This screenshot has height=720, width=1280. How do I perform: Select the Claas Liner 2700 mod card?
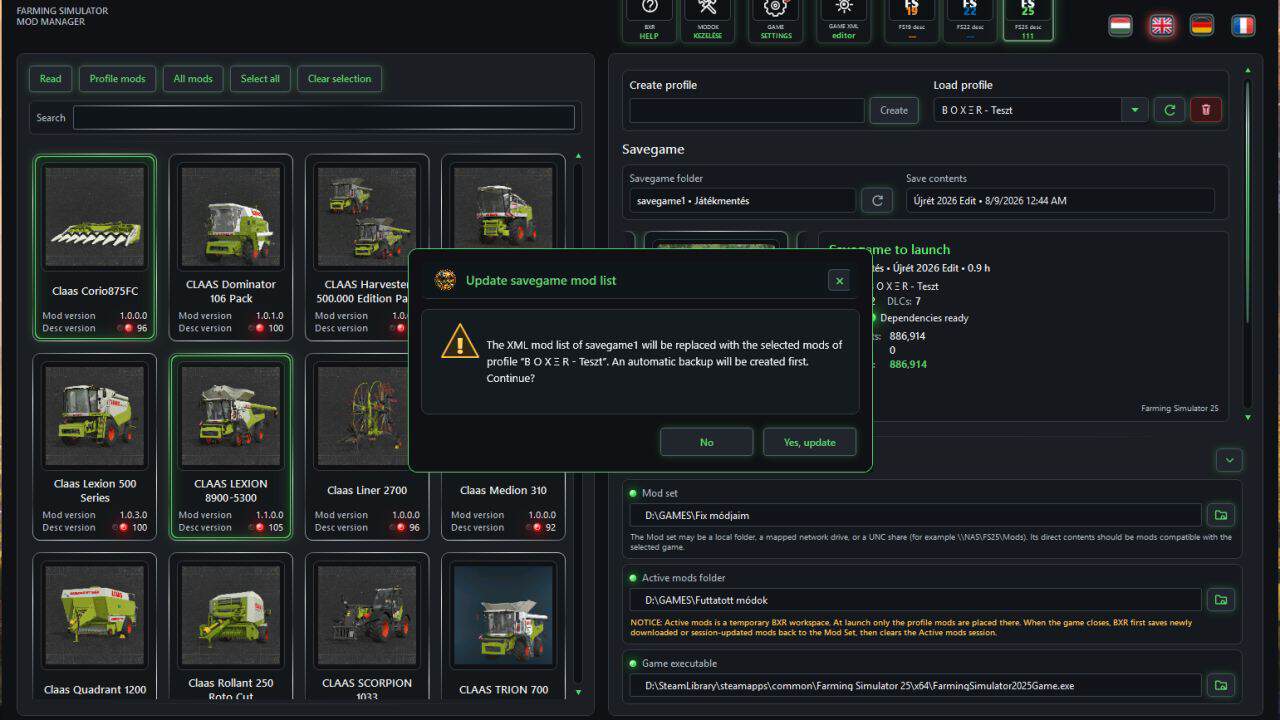coord(367,446)
